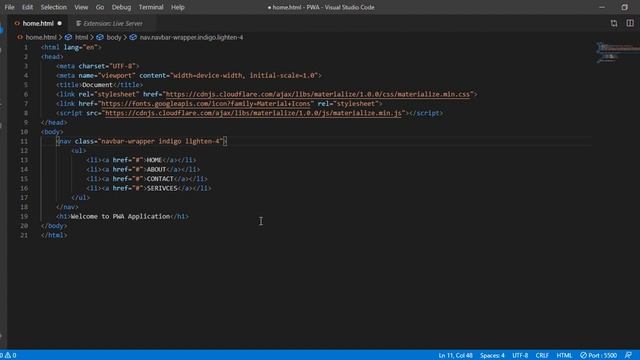Click the home.html breadcrumb
This screenshot has width=640, height=360.
41,38
